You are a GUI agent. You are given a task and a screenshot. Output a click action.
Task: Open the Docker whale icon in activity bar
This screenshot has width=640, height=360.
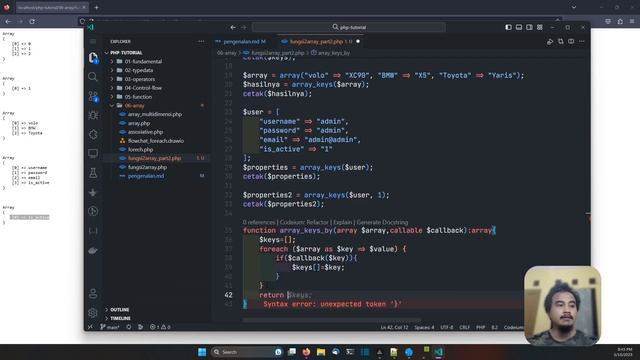[x=93, y=251]
